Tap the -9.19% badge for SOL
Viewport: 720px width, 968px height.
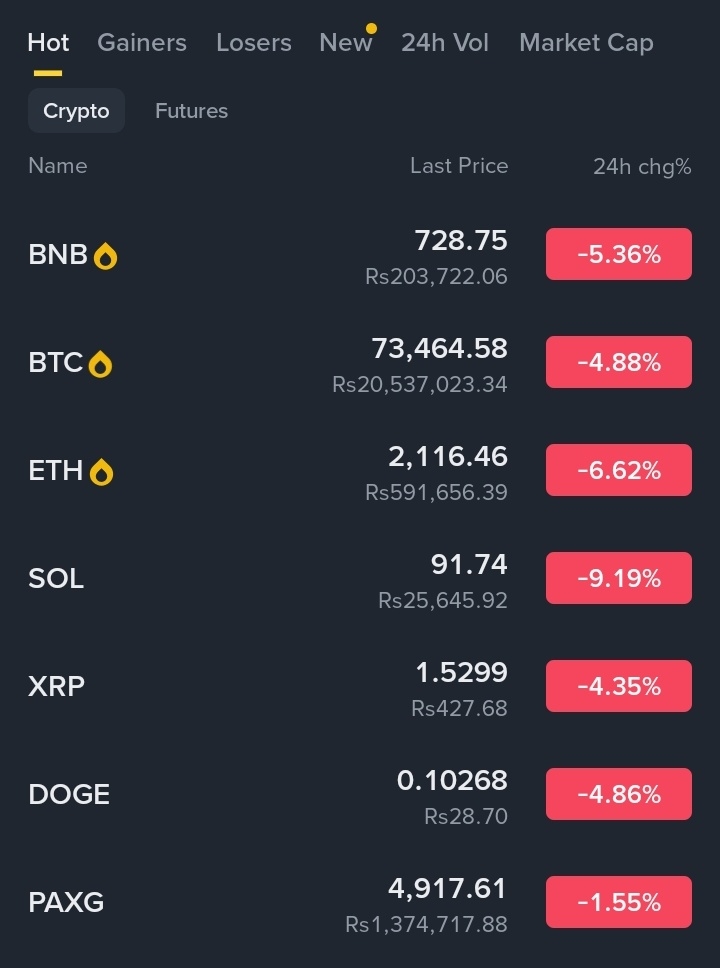click(618, 578)
